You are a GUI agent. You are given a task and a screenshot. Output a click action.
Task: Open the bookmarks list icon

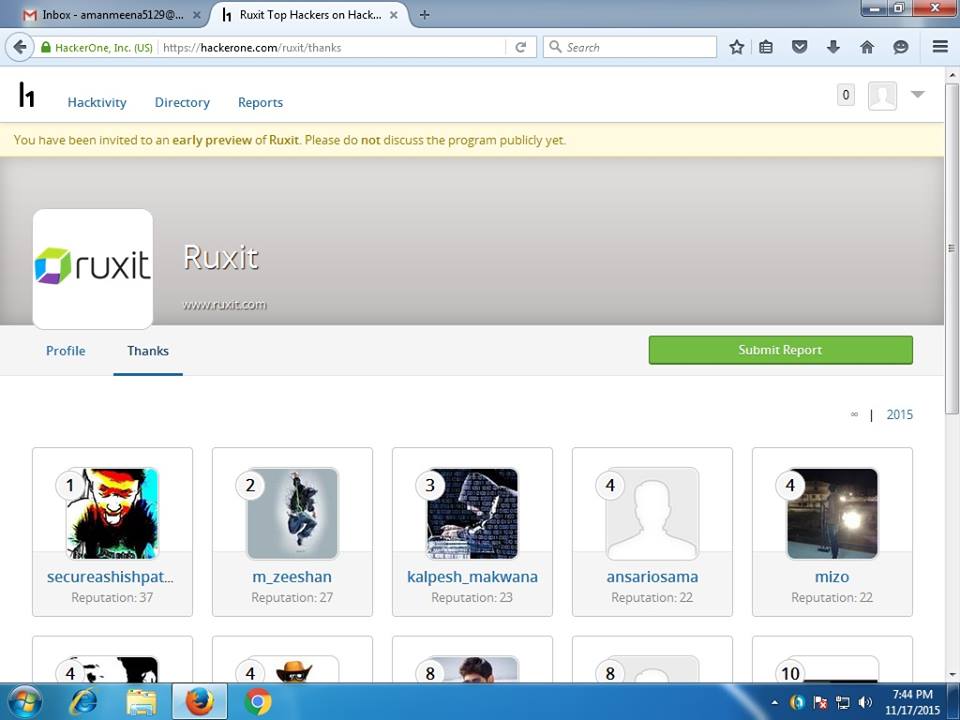point(766,47)
